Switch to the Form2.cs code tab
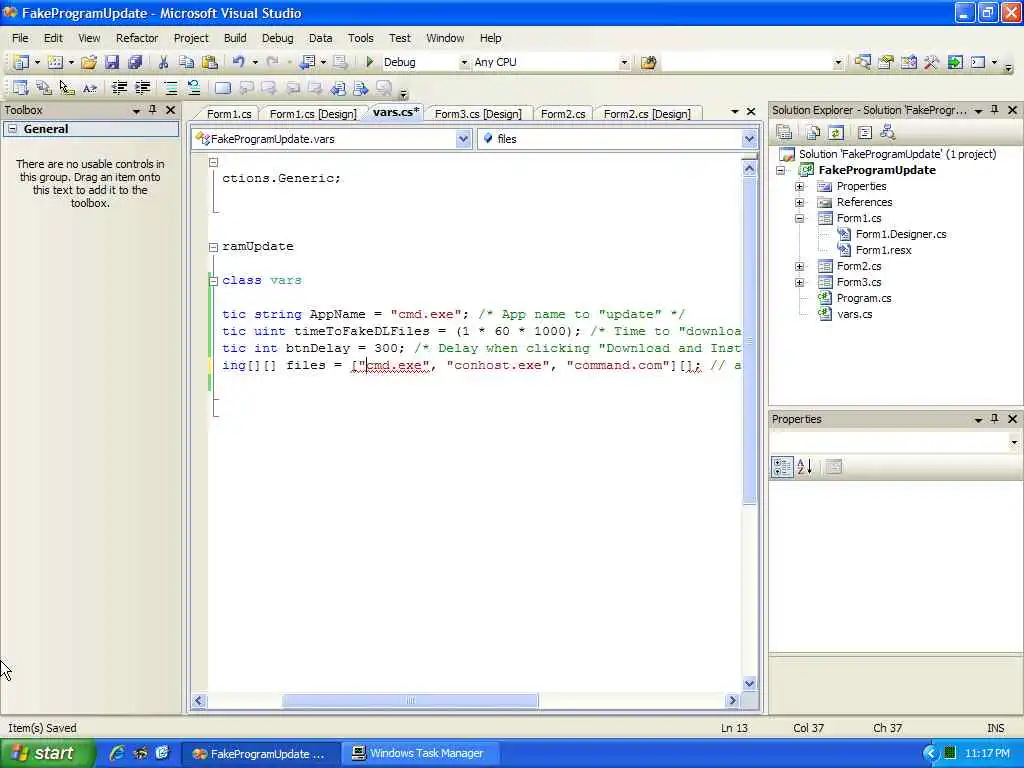Viewport: 1024px width, 768px height. click(563, 114)
